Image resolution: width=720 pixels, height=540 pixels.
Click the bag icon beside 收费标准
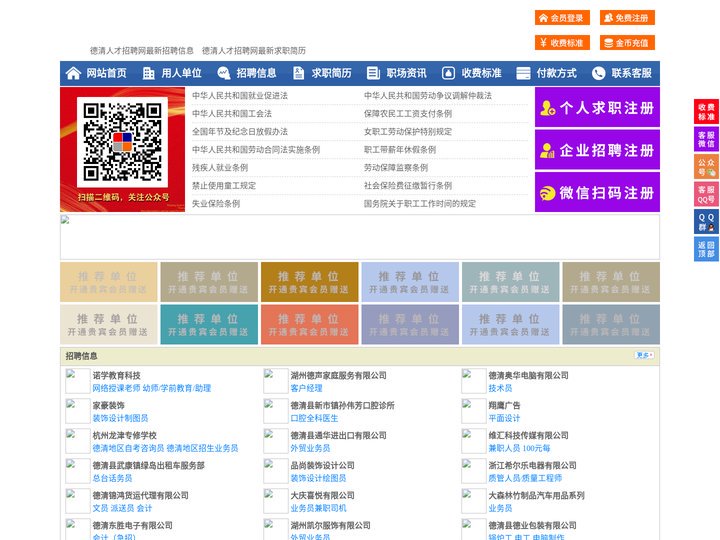(448, 73)
